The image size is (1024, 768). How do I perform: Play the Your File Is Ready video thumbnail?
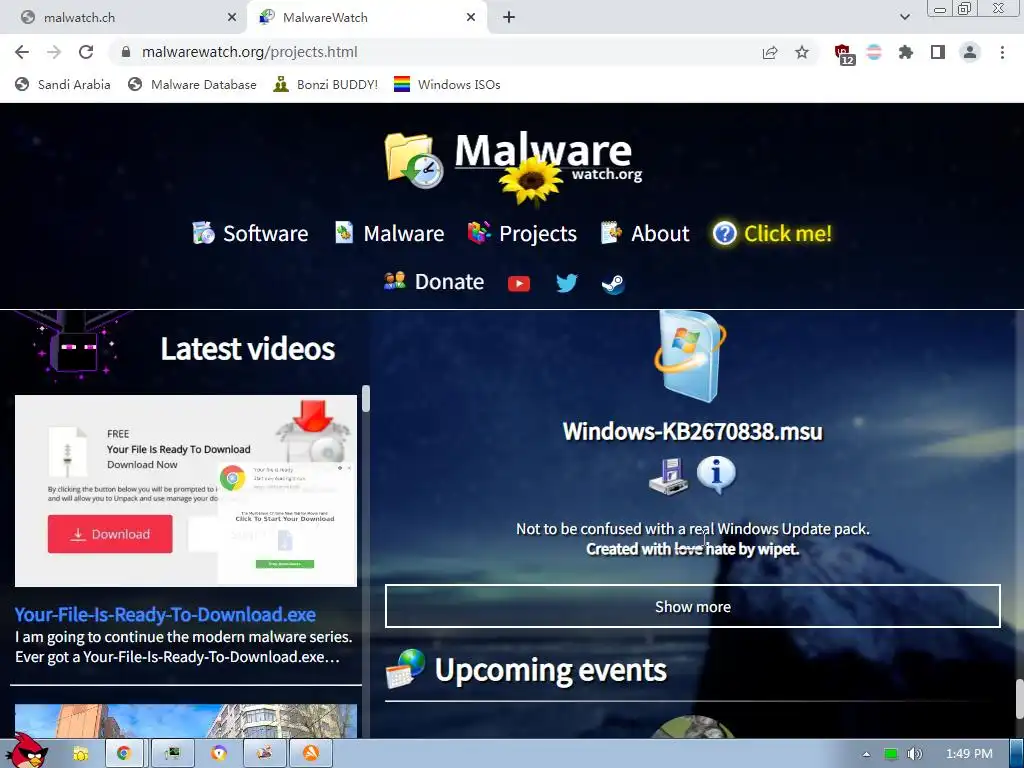pos(186,490)
